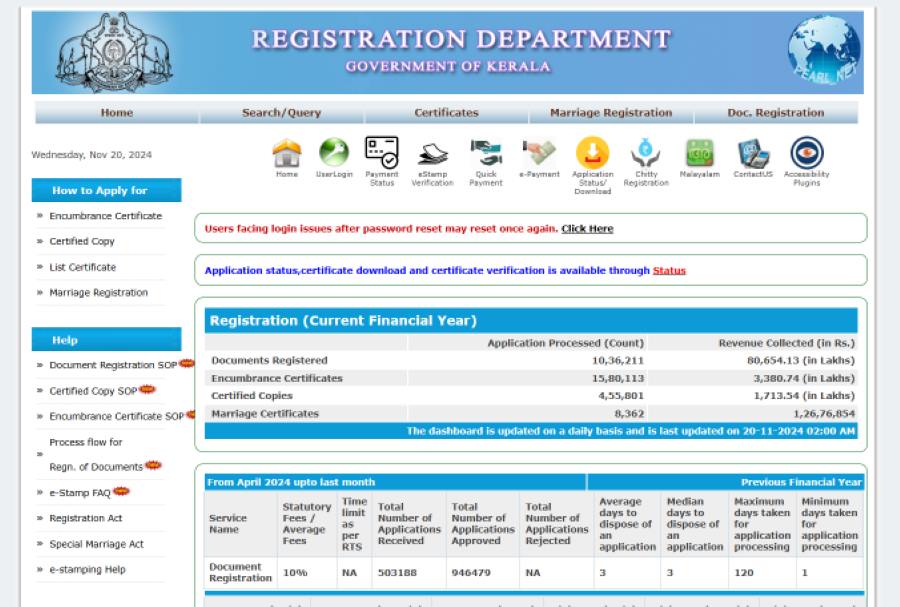Select maximum days value 120
Screen dimensions: 900x607
click(x=744, y=573)
